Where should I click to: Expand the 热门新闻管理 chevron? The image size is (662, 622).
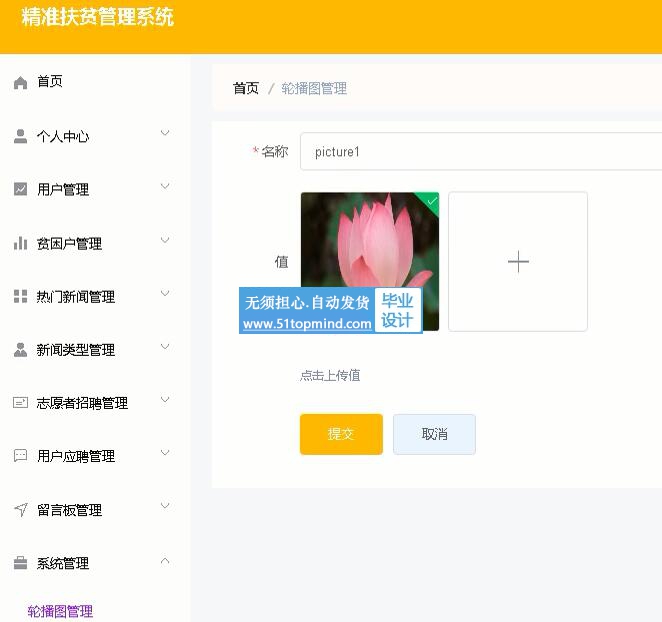pyautogui.click(x=165, y=293)
